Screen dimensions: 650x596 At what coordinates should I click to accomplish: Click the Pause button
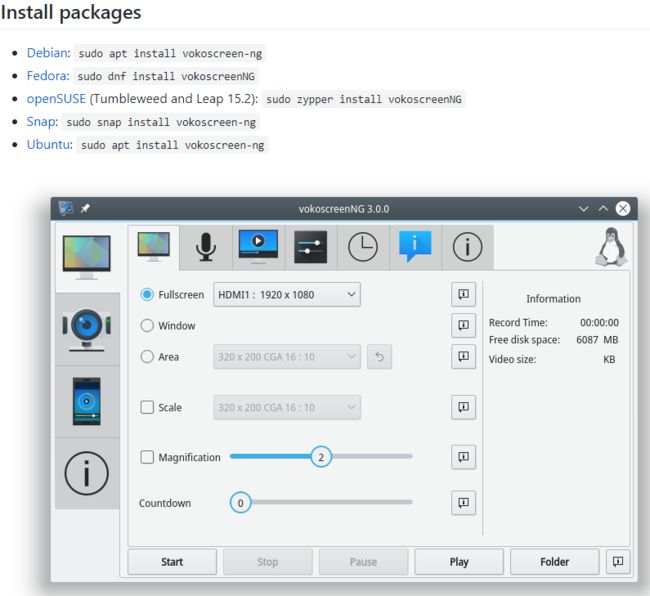click(363, 562)
